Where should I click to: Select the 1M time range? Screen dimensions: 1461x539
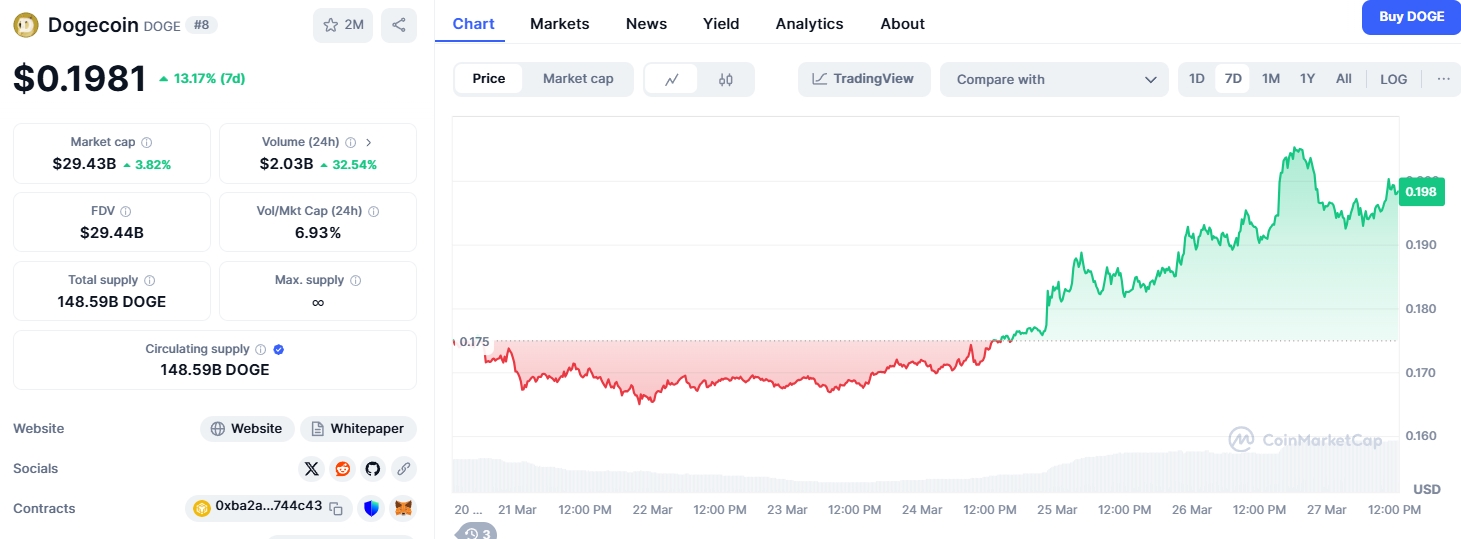(x=1270, y=79)
